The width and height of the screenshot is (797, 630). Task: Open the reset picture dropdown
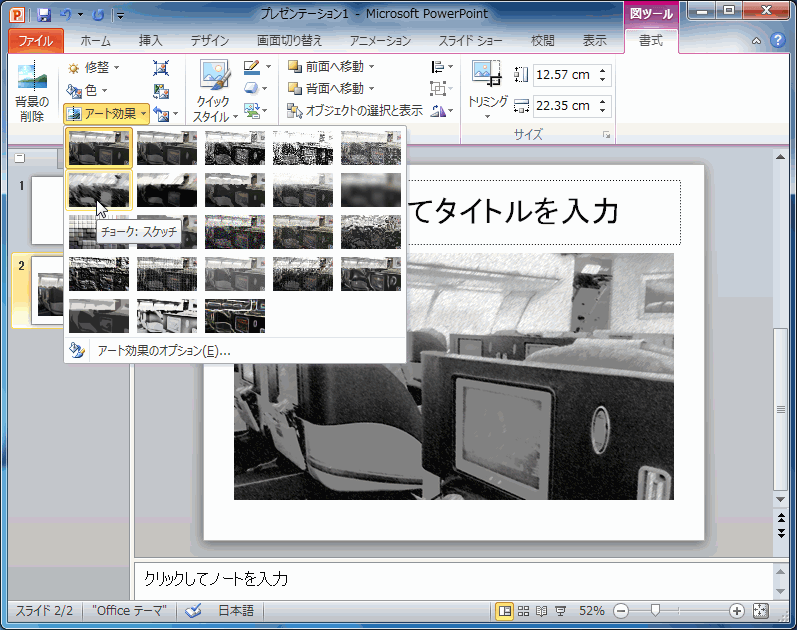pyautogui.click(x=166, y=114)
